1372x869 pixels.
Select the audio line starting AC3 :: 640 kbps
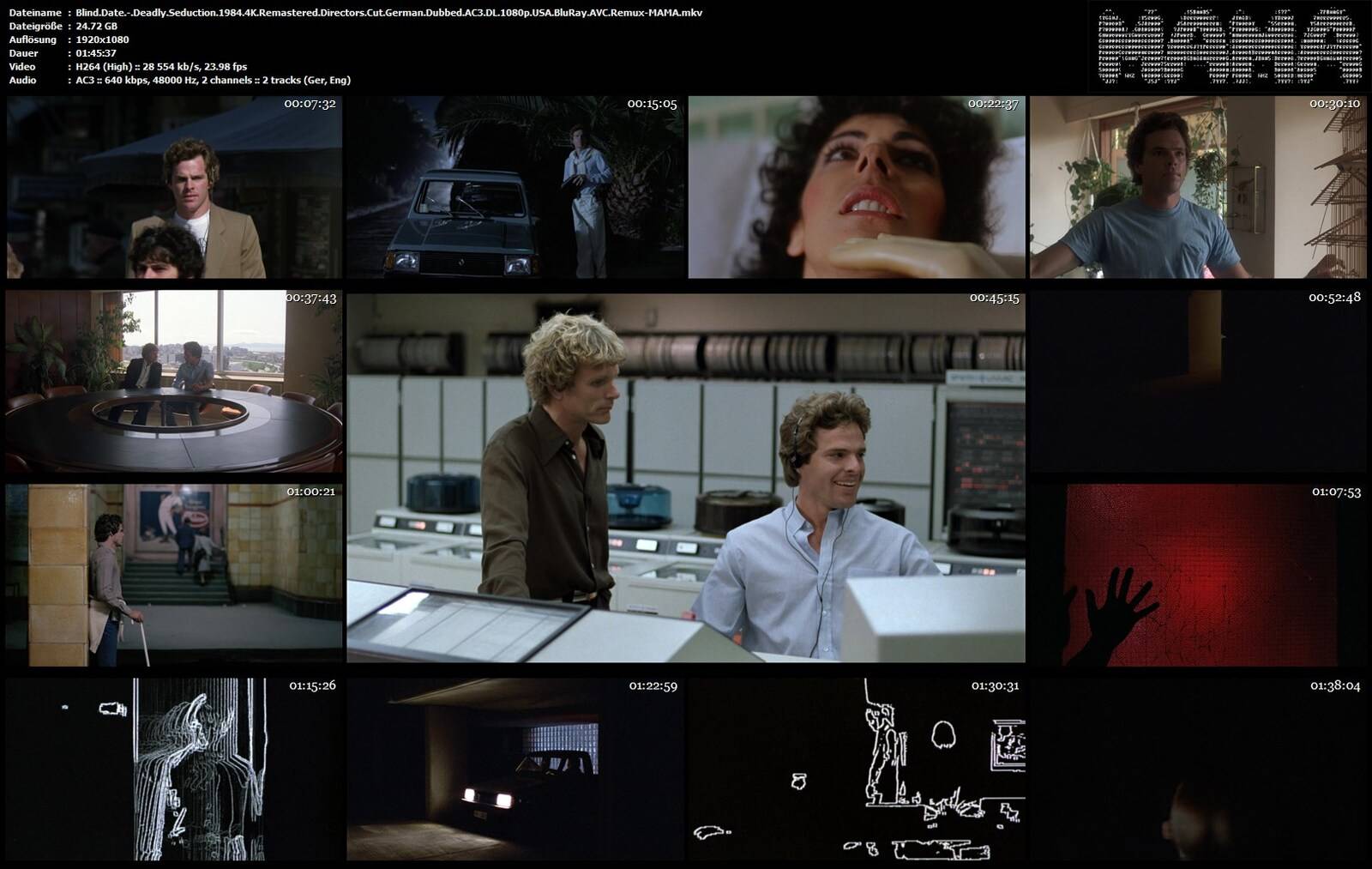[x=213, y=80]
